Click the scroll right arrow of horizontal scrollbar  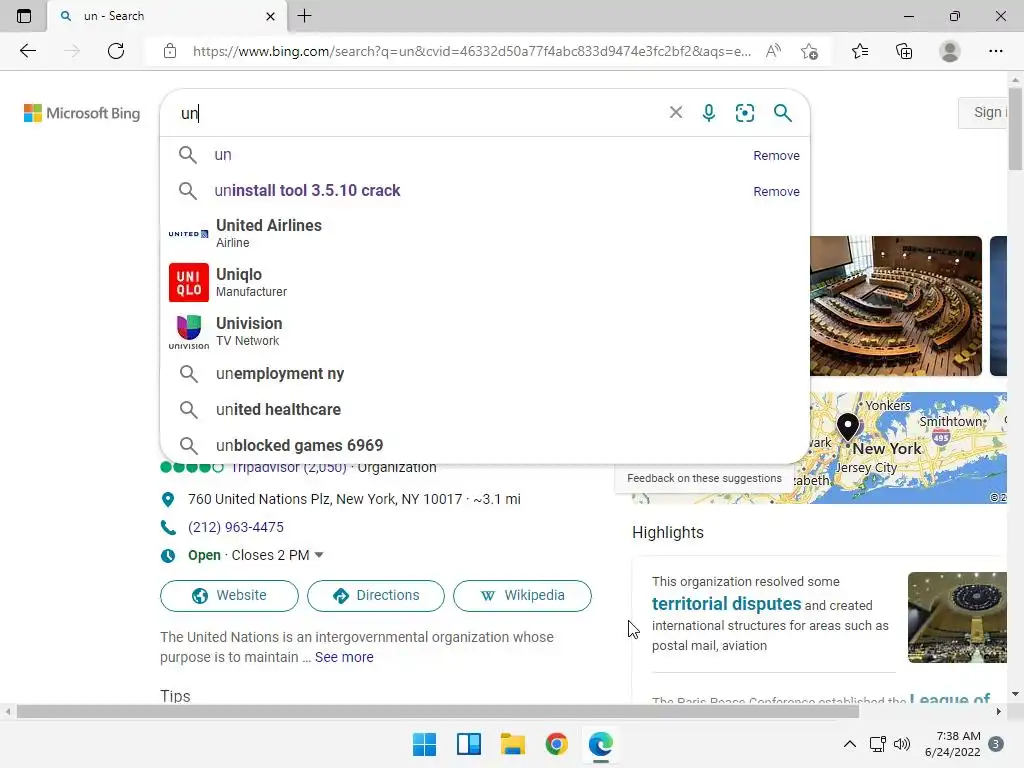999,712
